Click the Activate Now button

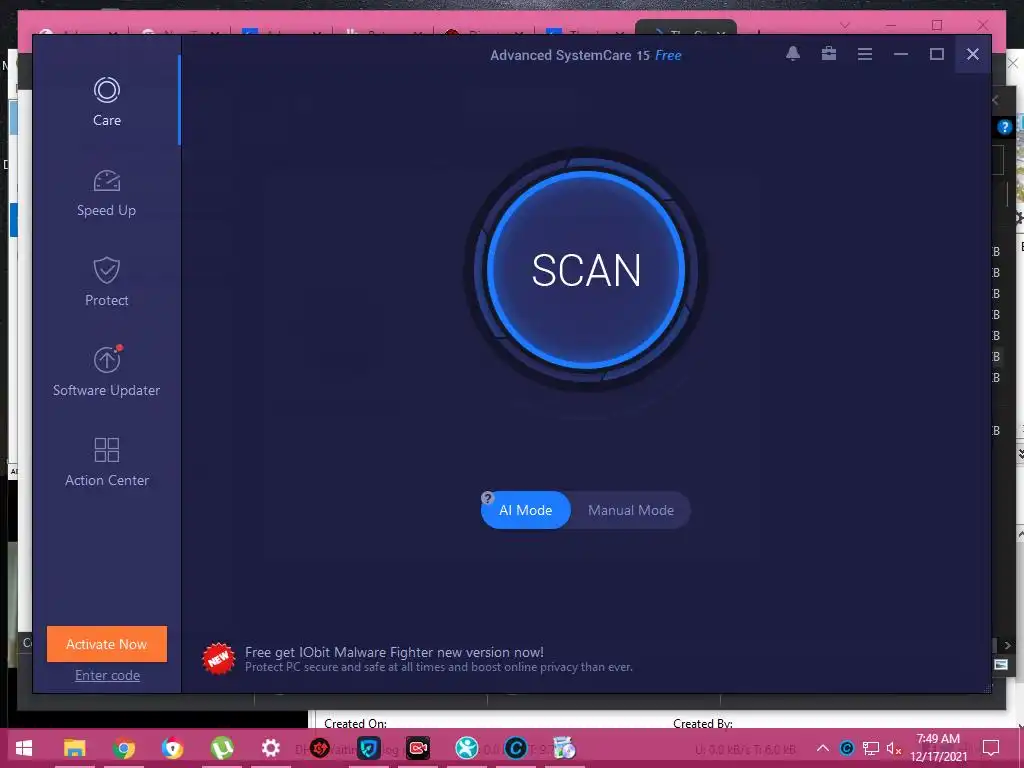[106, 644]
